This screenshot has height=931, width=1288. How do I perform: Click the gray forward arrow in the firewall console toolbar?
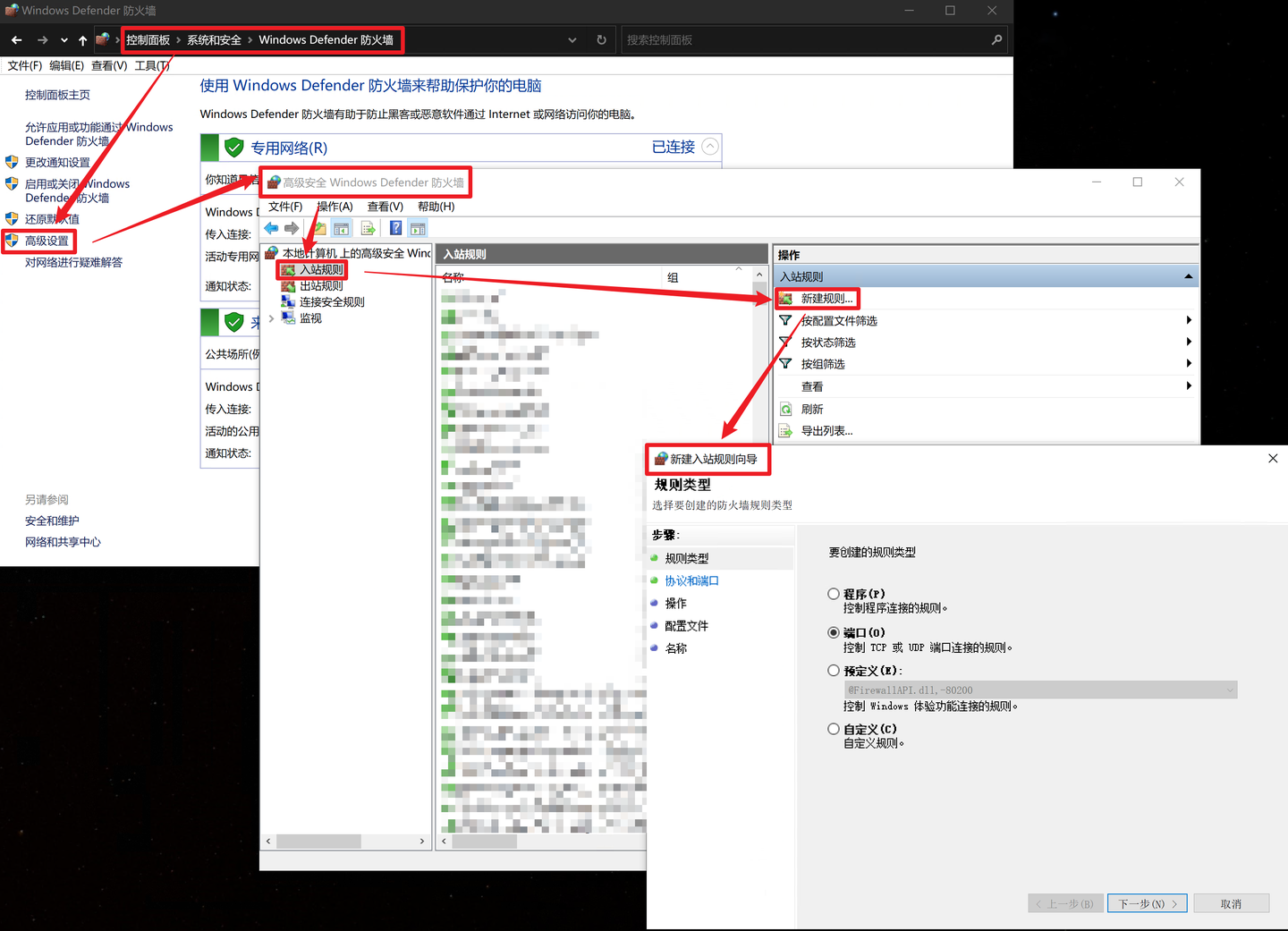click(292, 228)
